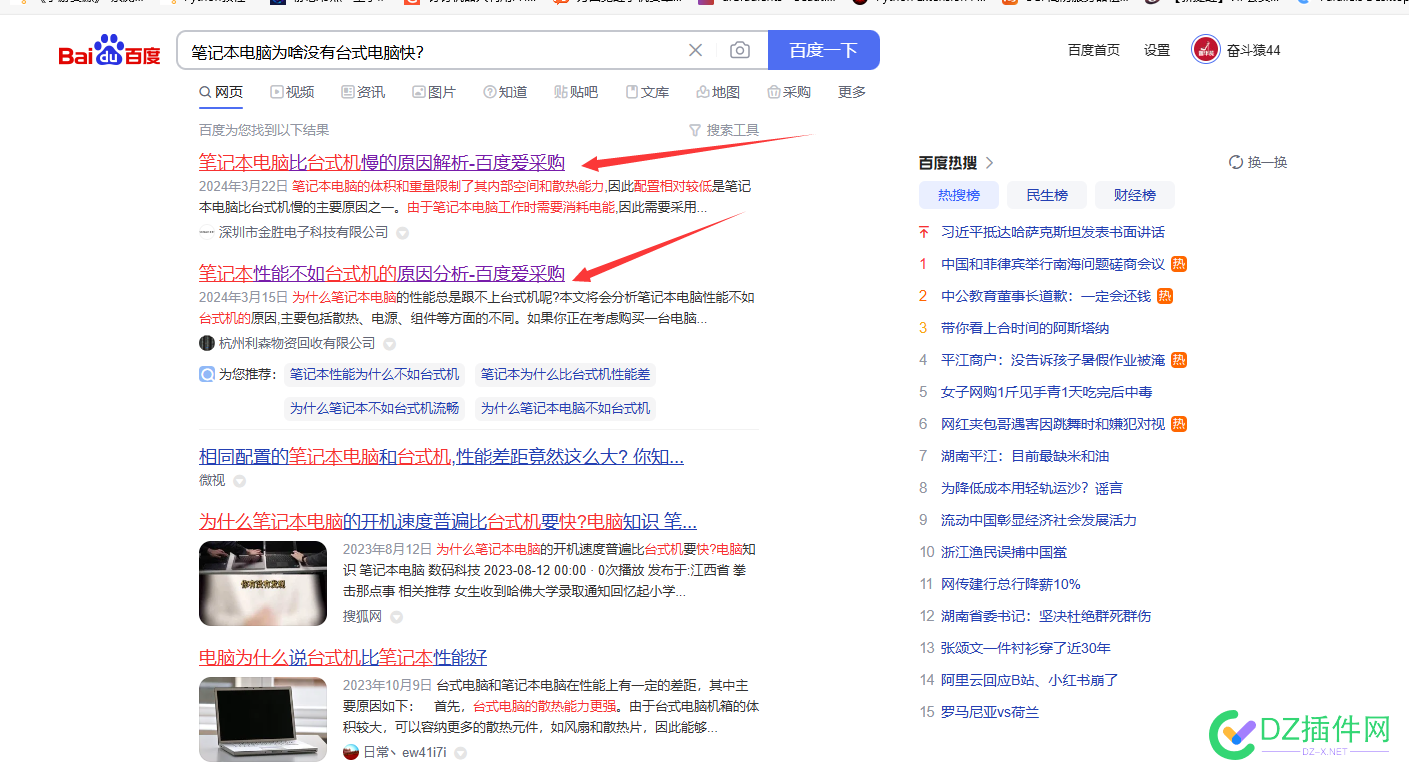Click the 为您推荐 search icon
The image size is (1409, 775).
tap(207, 375)
